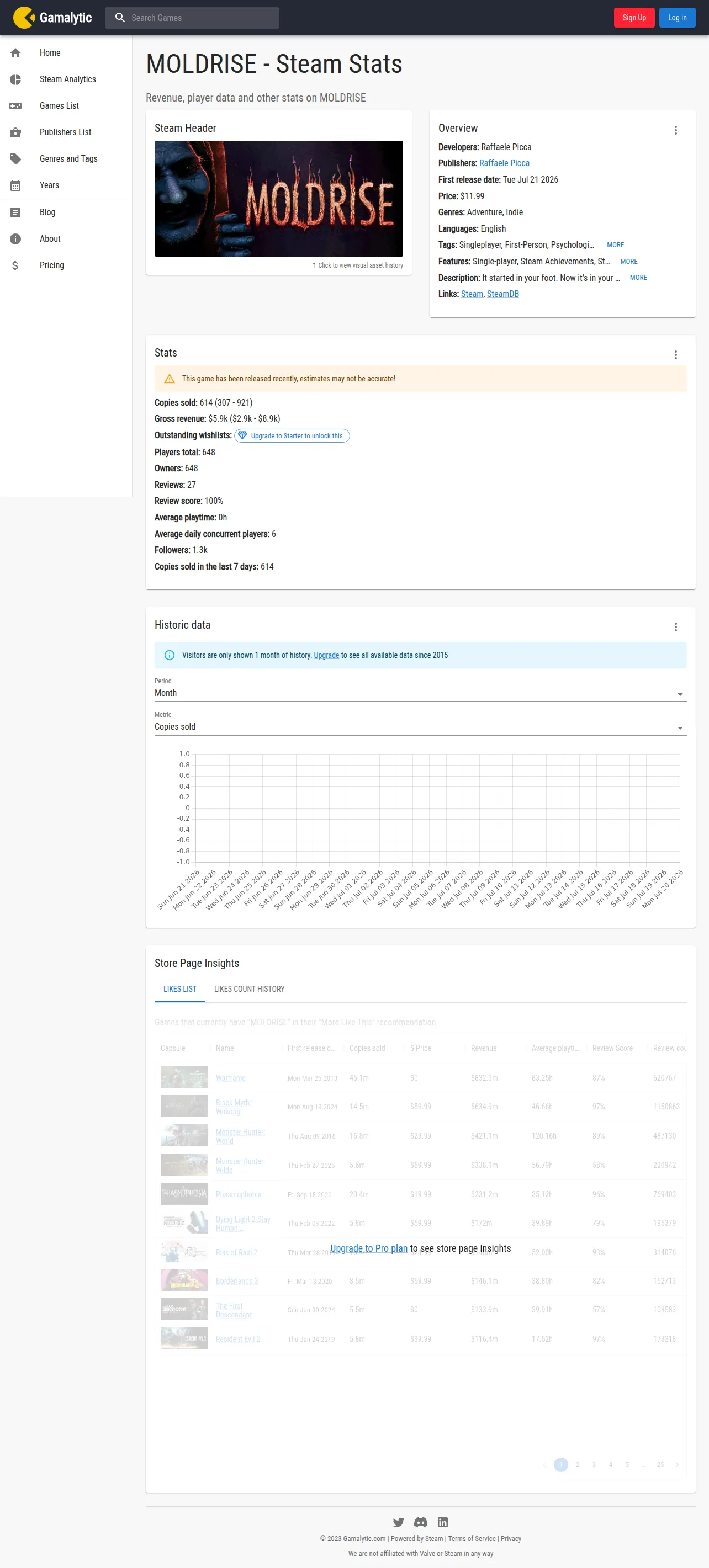
Task: Click the LinkedIn icon in the footer
Action: click(443, 1522)
